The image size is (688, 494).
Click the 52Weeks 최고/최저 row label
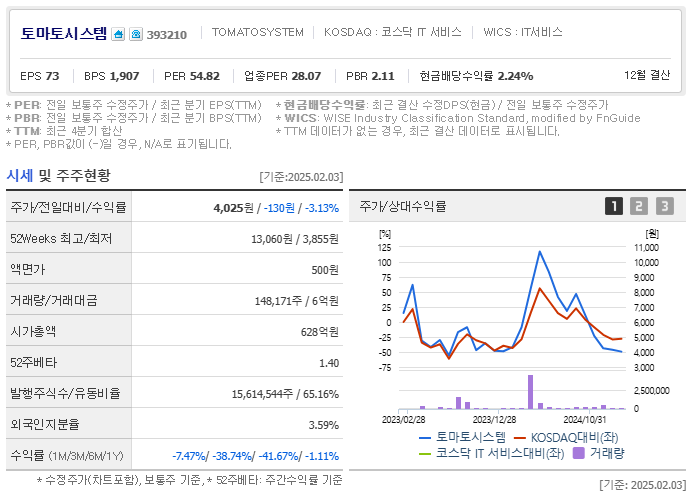(61, 238)
